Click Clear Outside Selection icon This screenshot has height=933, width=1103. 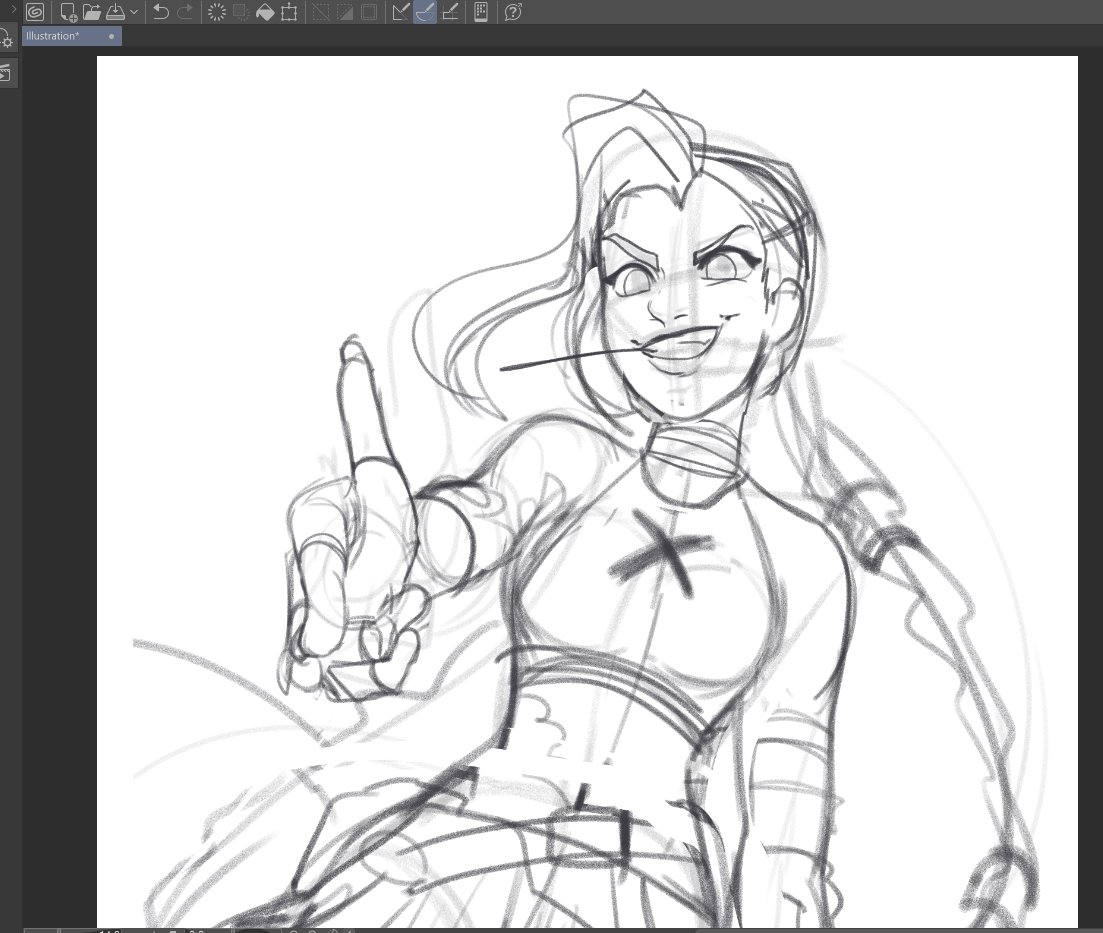coord(241,12)
